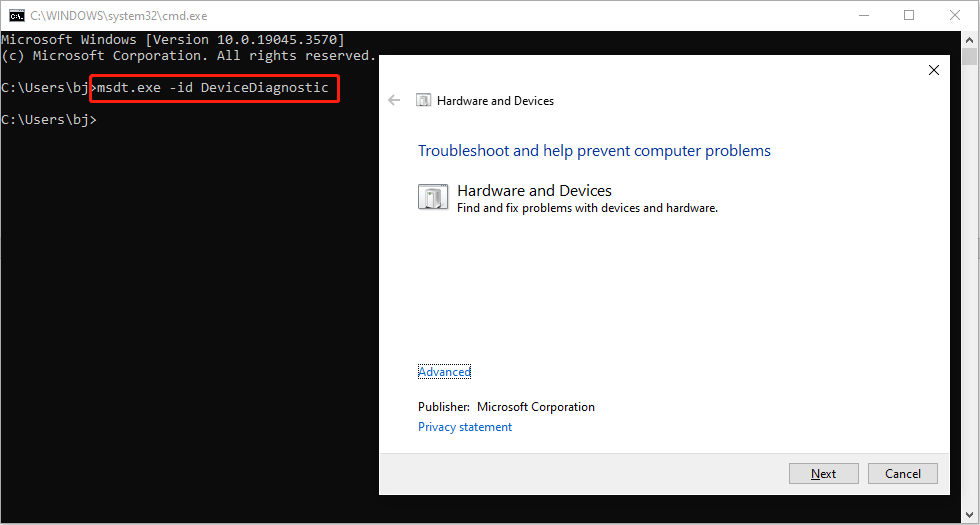This screenshot has height=525, width=980.
Task: Click the small Hardware and Devices header icon
Action: [424, 101]
